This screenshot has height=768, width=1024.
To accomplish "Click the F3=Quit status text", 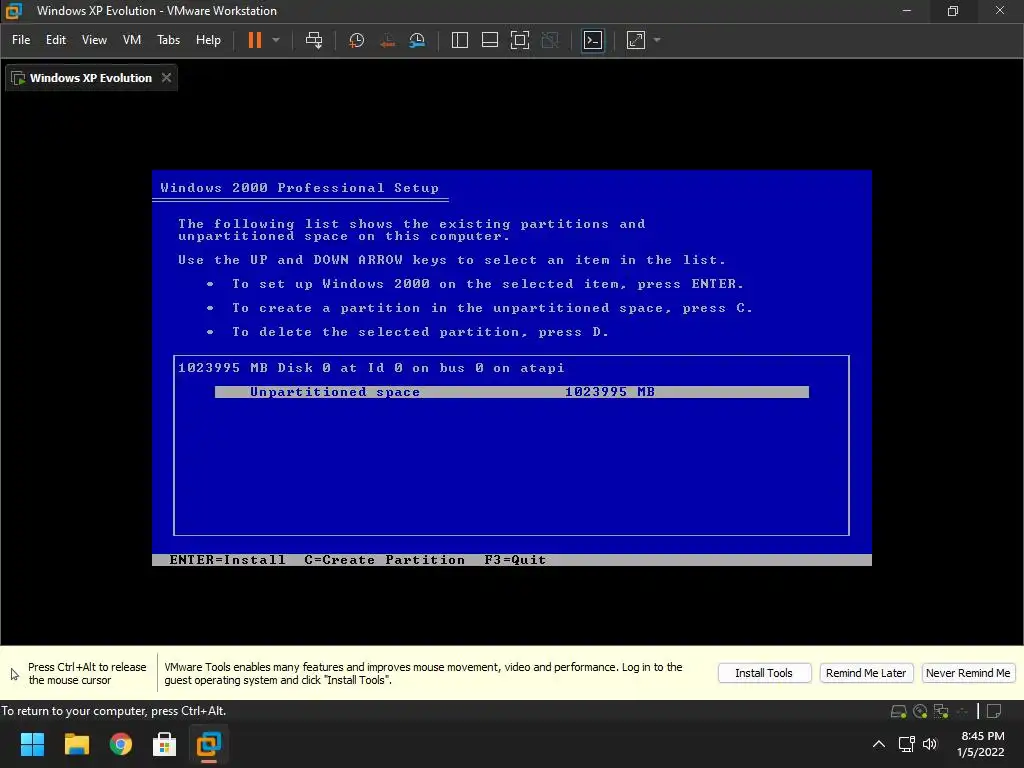I will [515, 560].
